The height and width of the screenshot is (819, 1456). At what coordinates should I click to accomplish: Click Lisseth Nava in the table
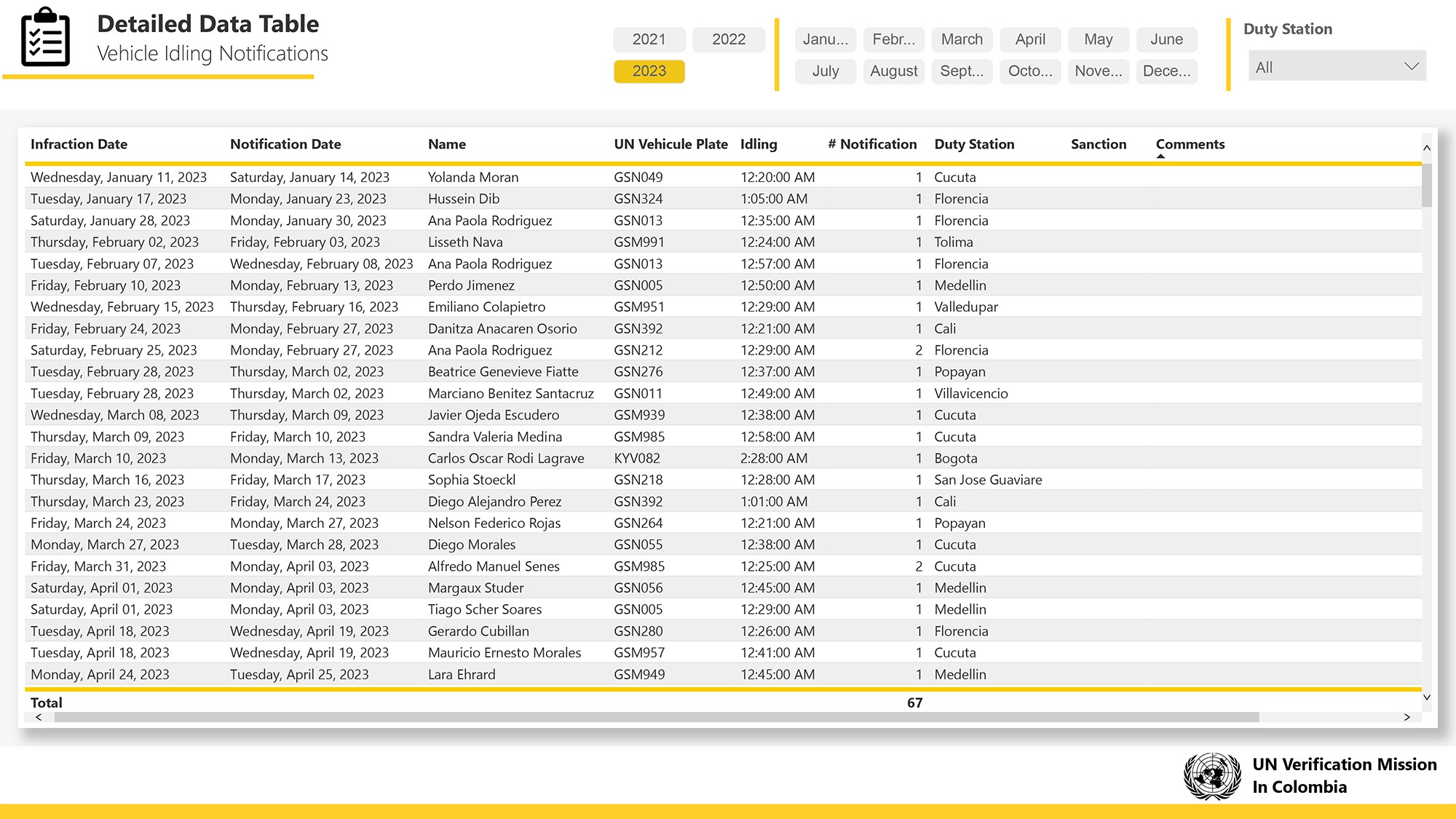[465, 242]
